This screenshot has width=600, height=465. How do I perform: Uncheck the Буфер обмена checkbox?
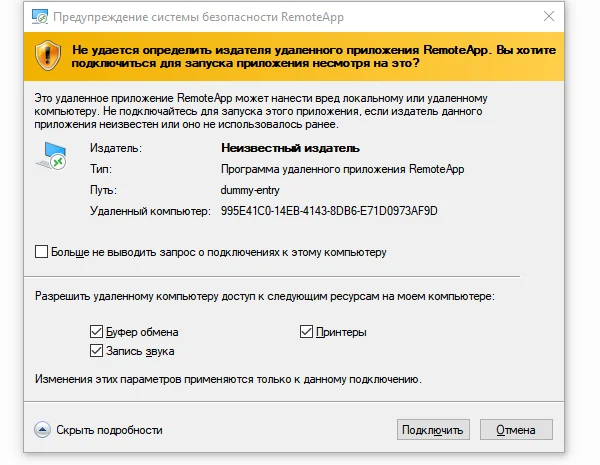(96, 332)
